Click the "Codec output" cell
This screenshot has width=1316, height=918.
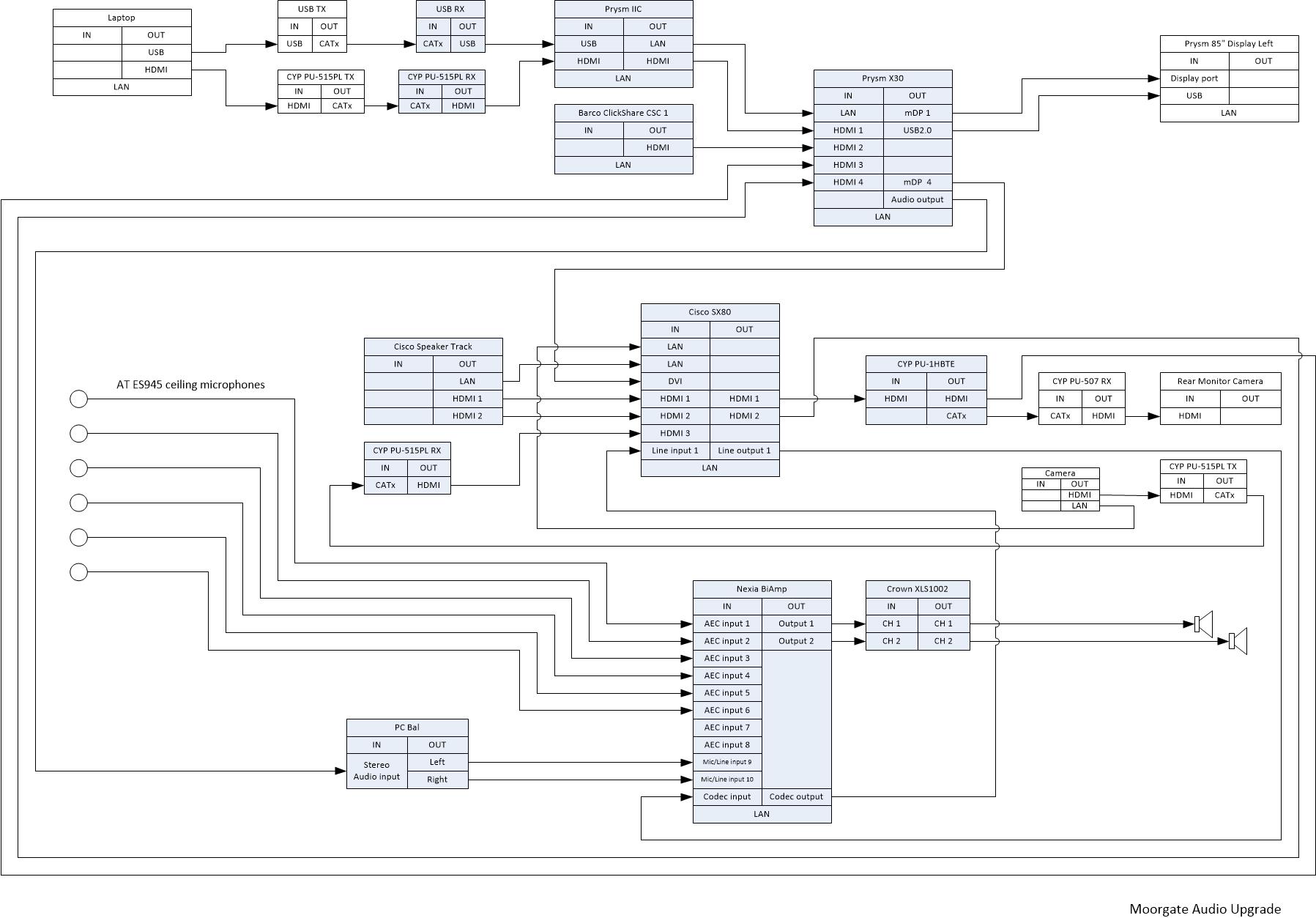(x=796, y=796)
